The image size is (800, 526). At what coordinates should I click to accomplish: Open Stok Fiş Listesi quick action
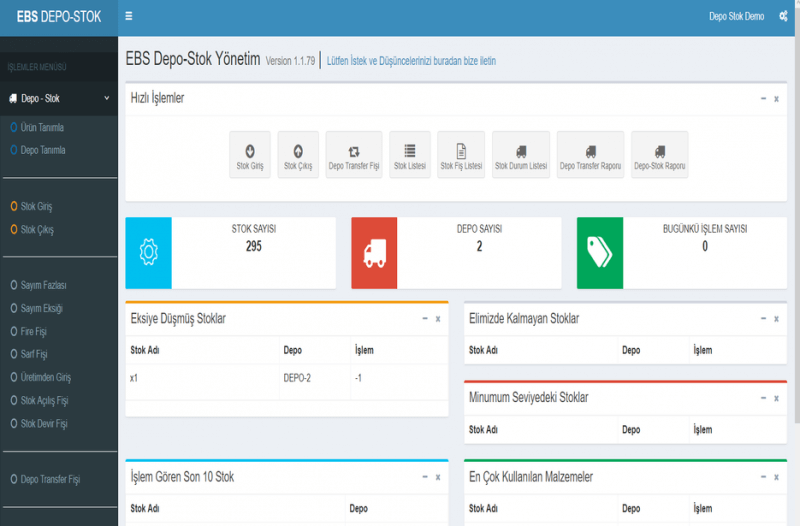click(x=461, y=155)
